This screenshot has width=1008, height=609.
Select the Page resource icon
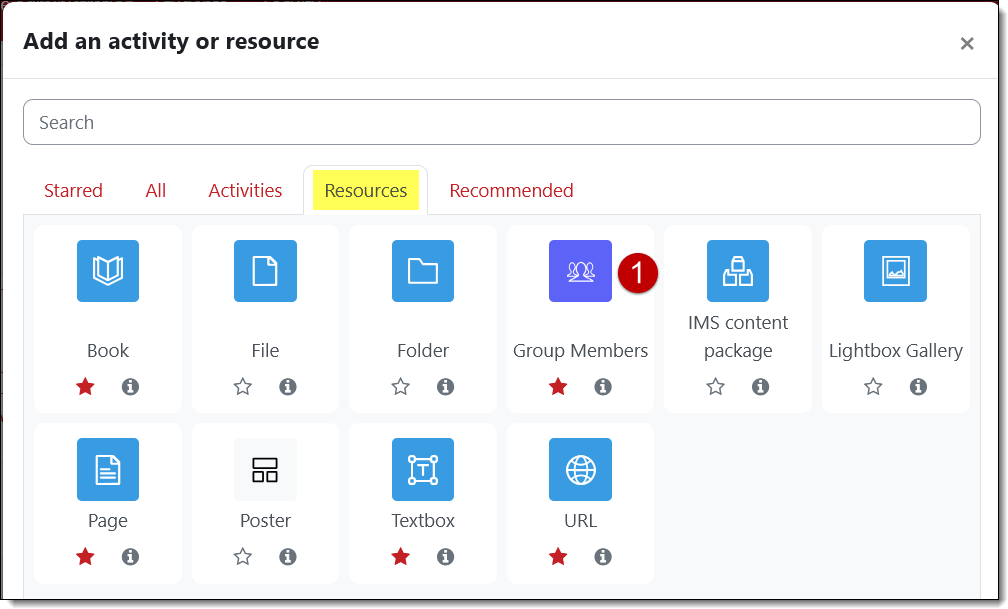click(x=108, y=469)
